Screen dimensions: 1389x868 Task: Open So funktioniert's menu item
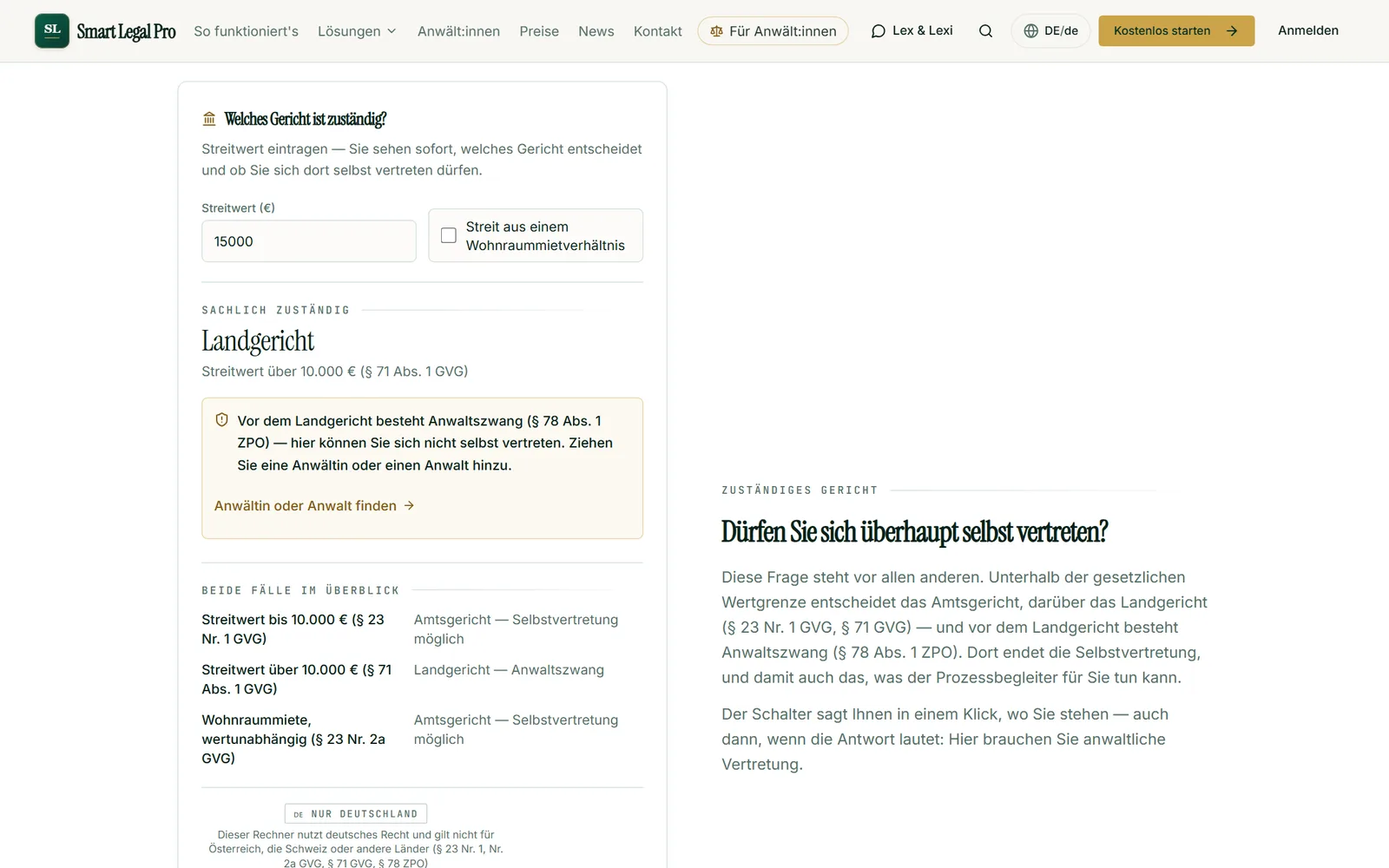tap(246, 31)
